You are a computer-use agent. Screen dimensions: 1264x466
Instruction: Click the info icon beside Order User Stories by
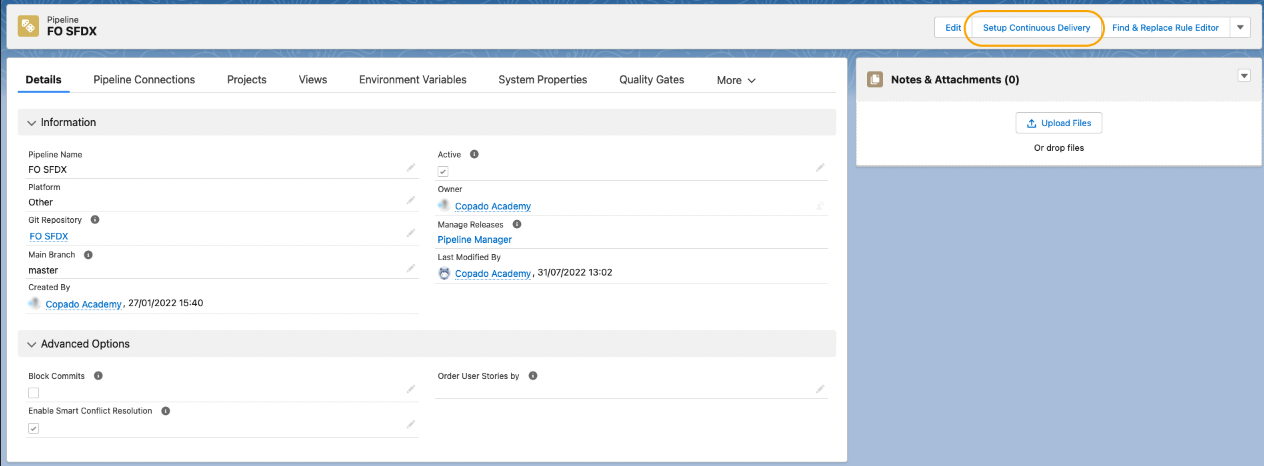532,376
